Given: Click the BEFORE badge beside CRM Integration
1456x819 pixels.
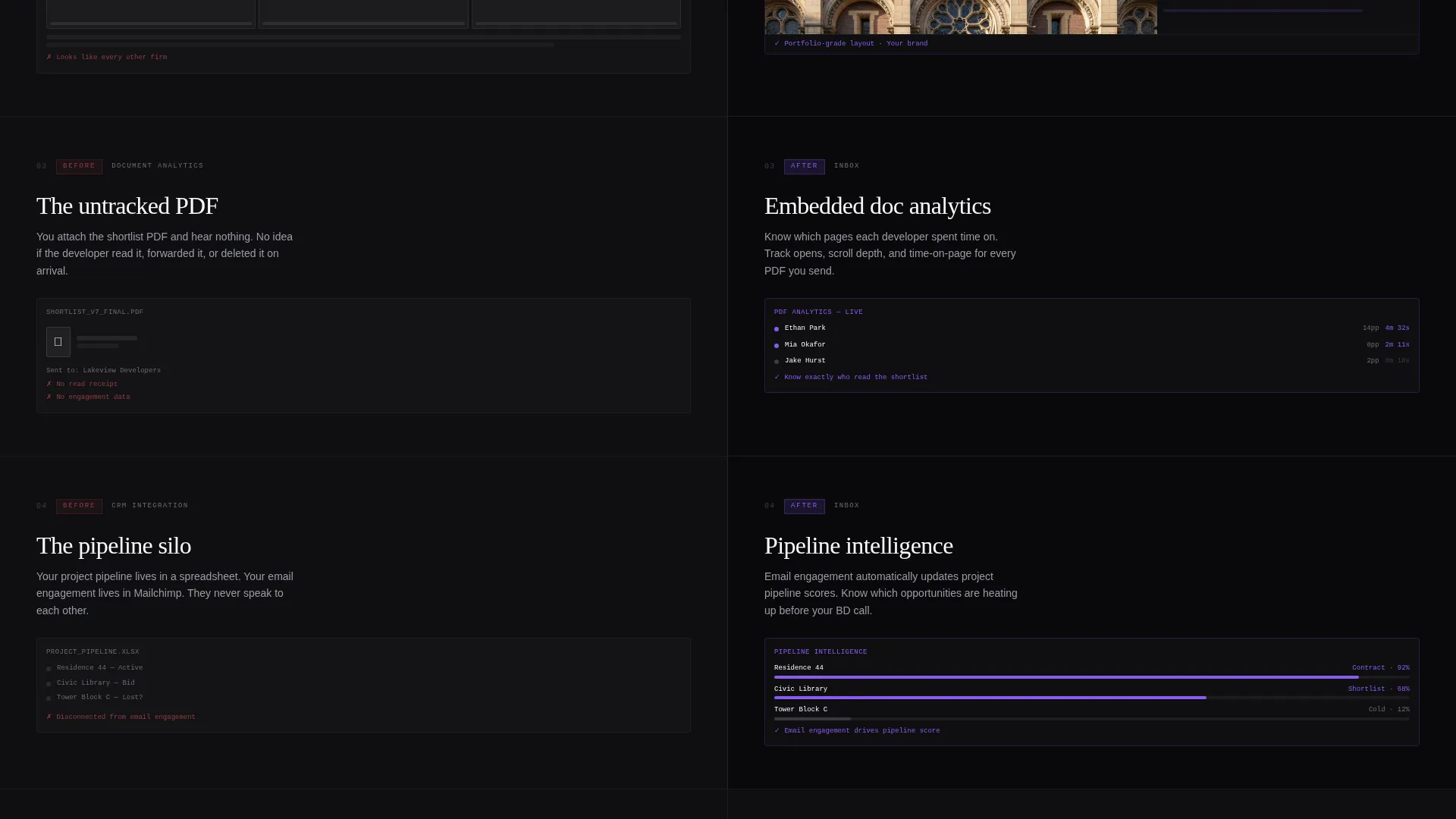Looking at the screenshot, I should coord(79,506).
